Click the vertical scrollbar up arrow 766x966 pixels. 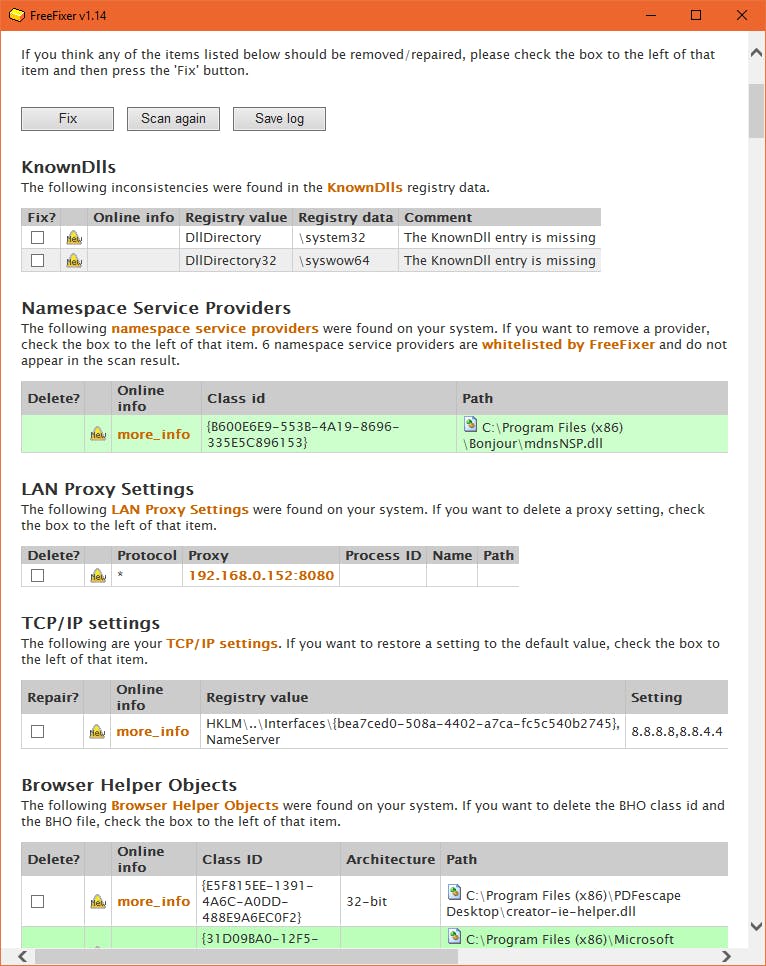point(757,54)
